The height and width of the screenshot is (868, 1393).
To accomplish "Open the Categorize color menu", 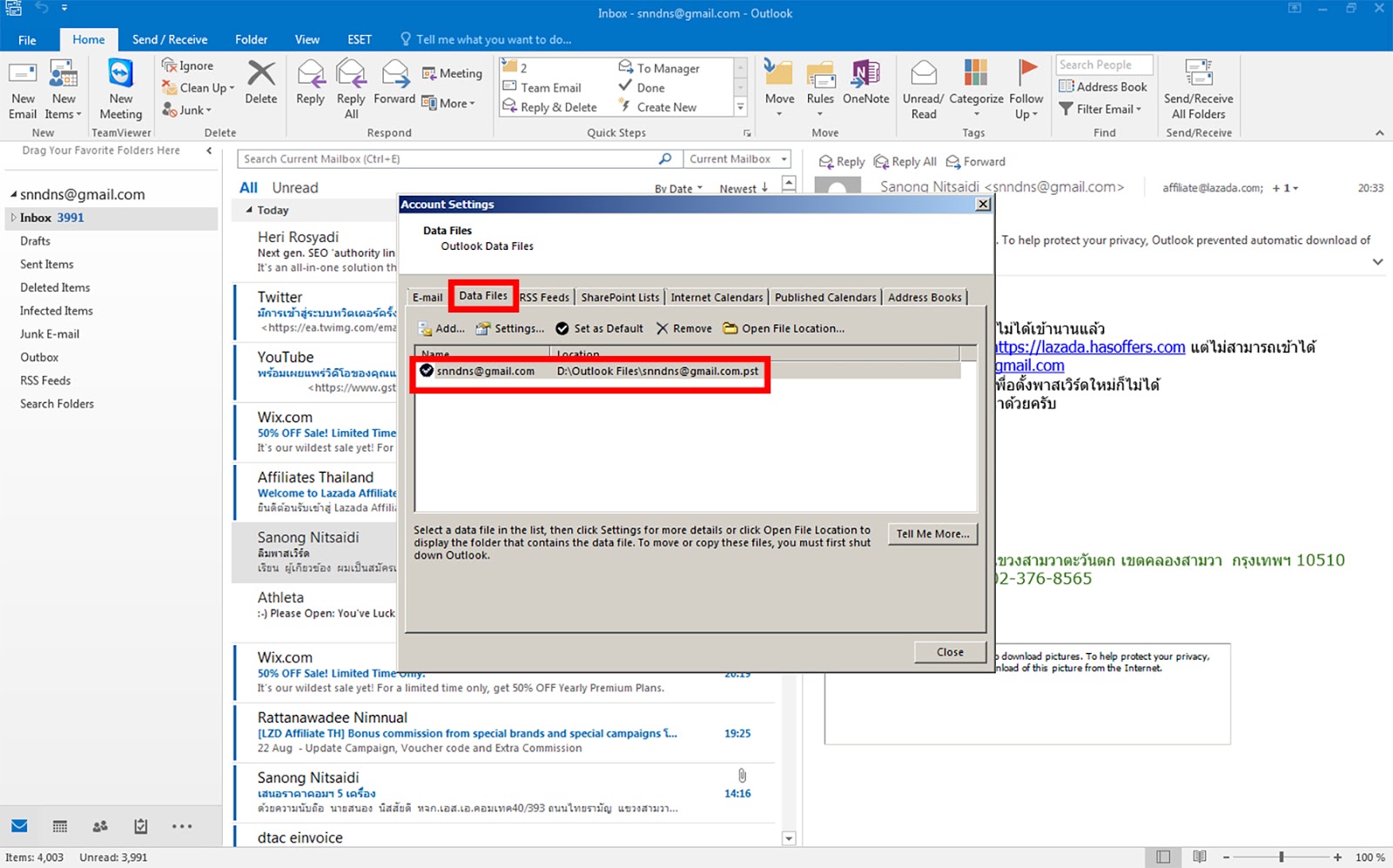I will tap(976, 90).
